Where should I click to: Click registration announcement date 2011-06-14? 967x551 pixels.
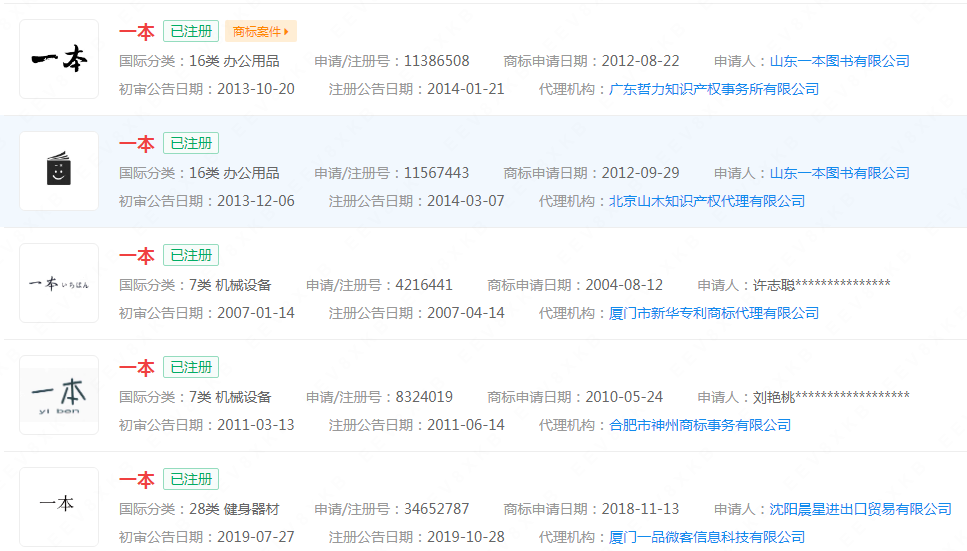coord(466,425)
